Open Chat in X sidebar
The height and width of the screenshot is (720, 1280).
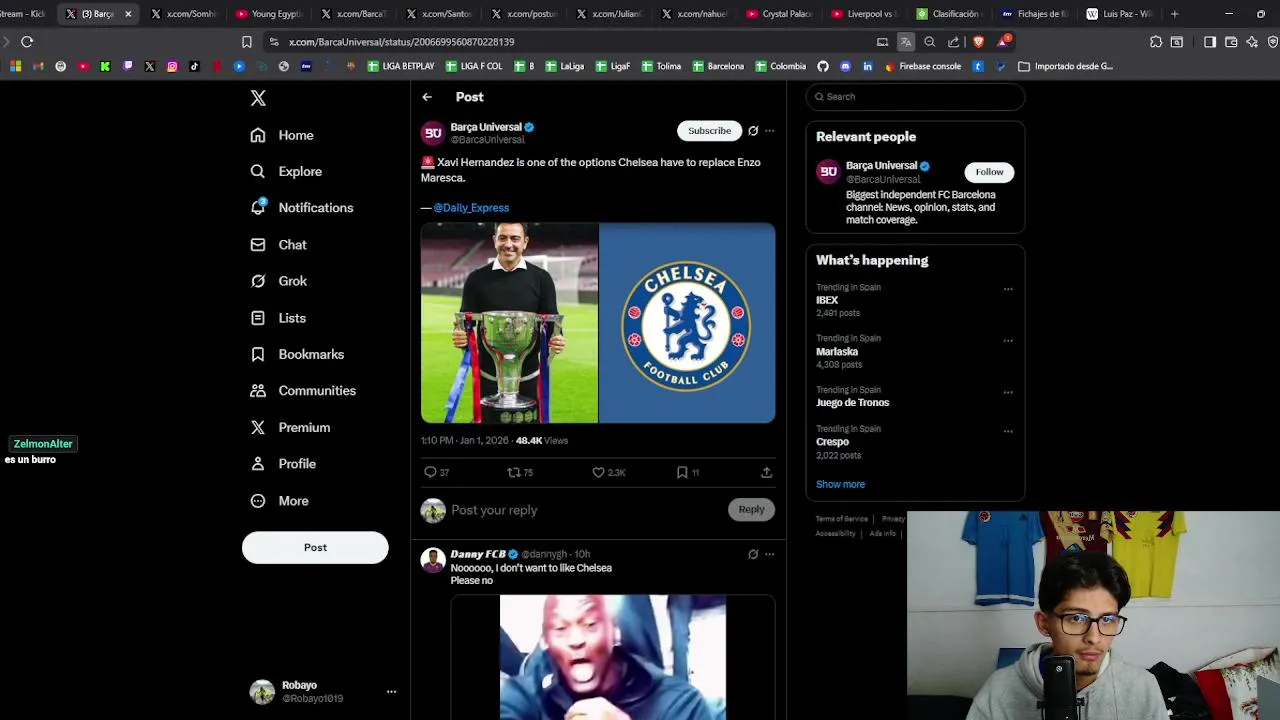click(279, 244)
